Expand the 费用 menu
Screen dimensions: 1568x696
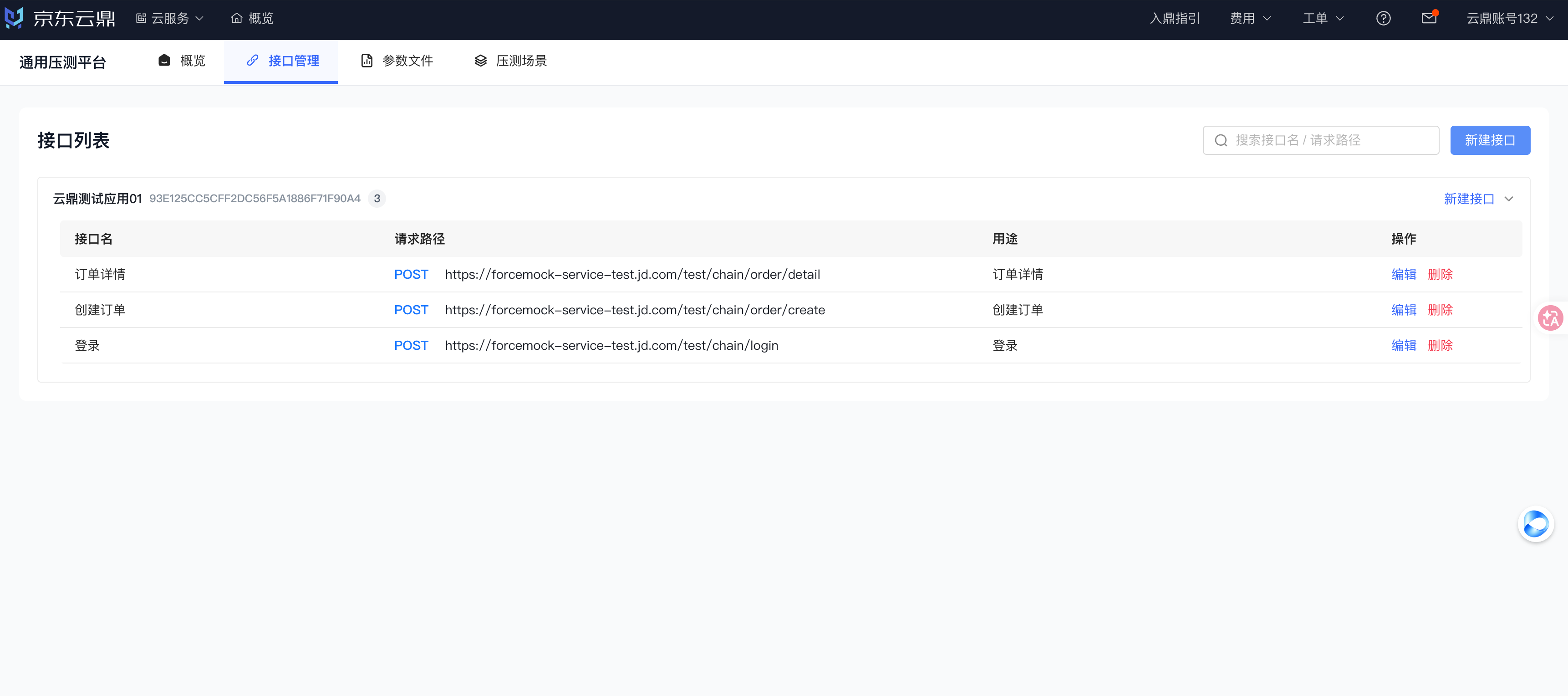1250,18
